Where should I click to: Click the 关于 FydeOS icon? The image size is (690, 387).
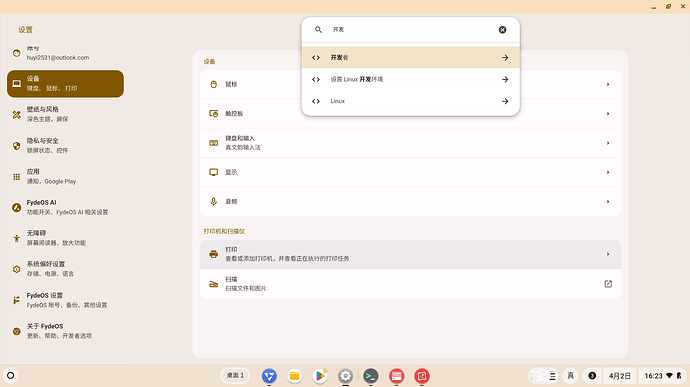click(x=17, y=331)
